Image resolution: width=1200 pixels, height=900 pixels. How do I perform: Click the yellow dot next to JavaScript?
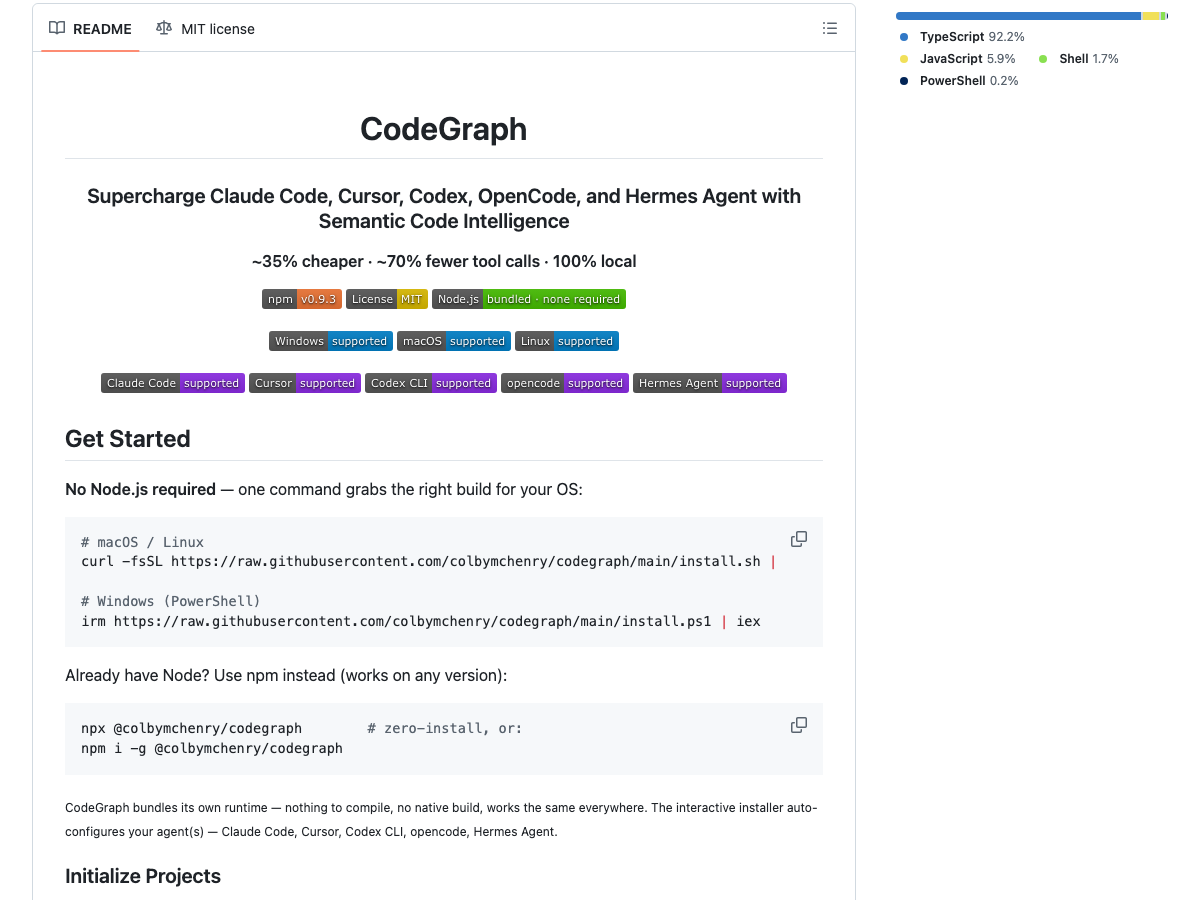point(904,59)
